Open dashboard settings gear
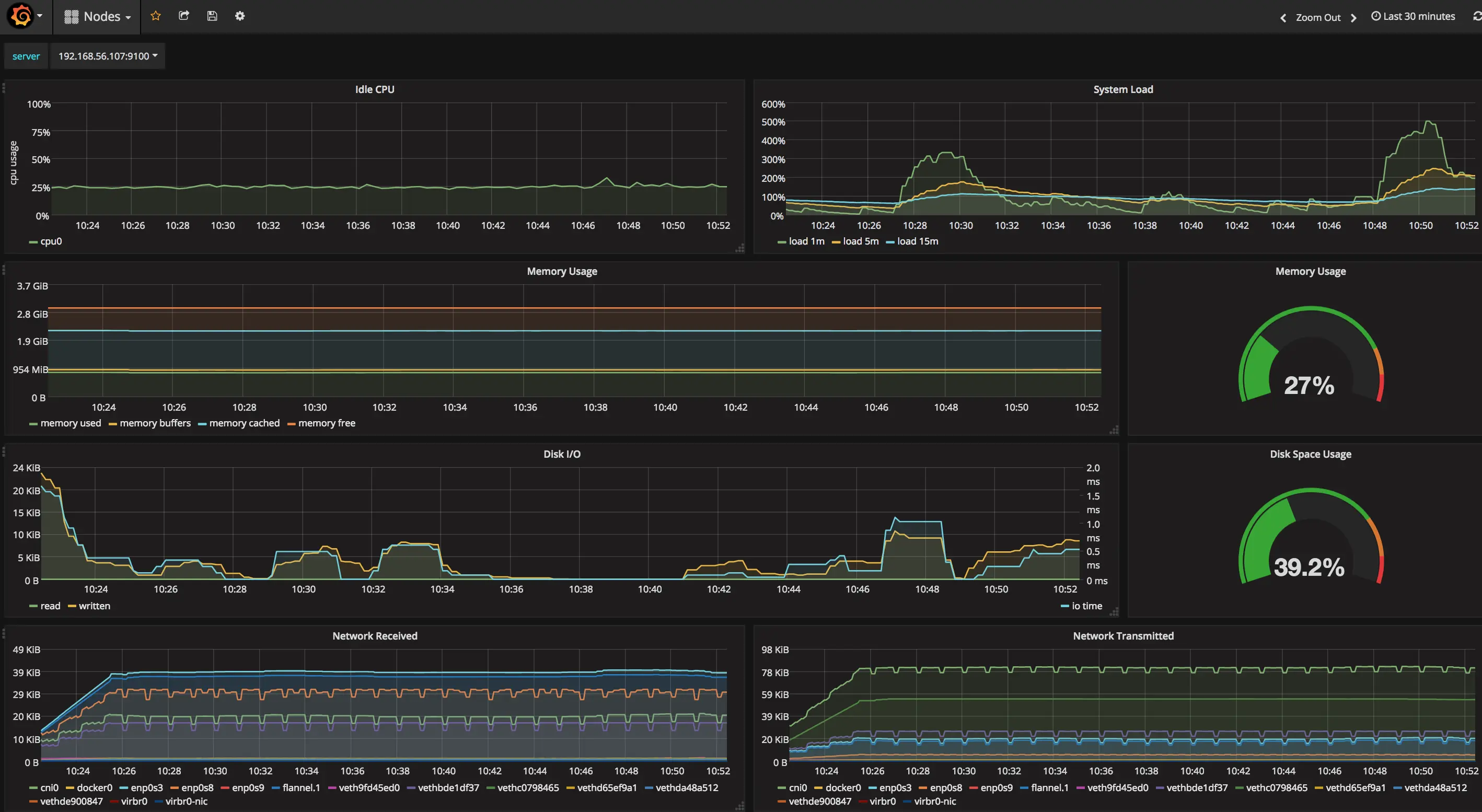 240,16
